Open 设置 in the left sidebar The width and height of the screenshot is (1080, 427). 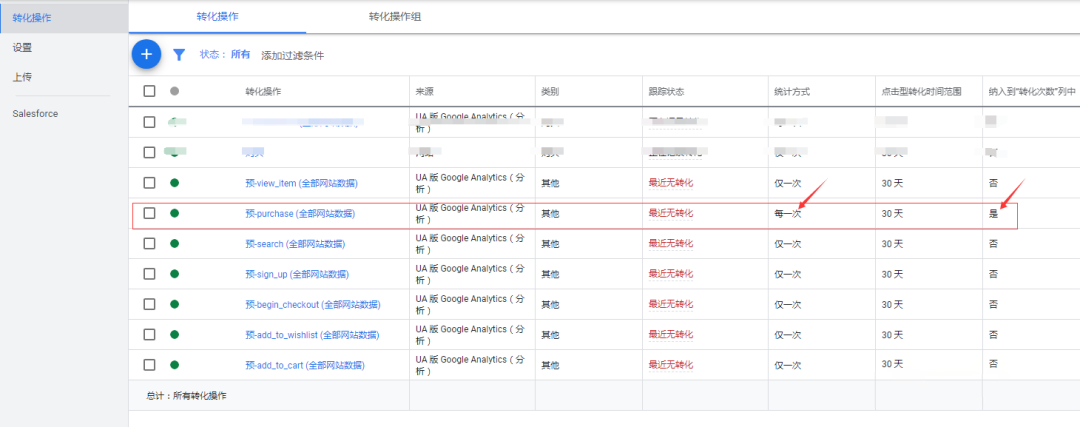pyautogui.click(x=23, y=48)
